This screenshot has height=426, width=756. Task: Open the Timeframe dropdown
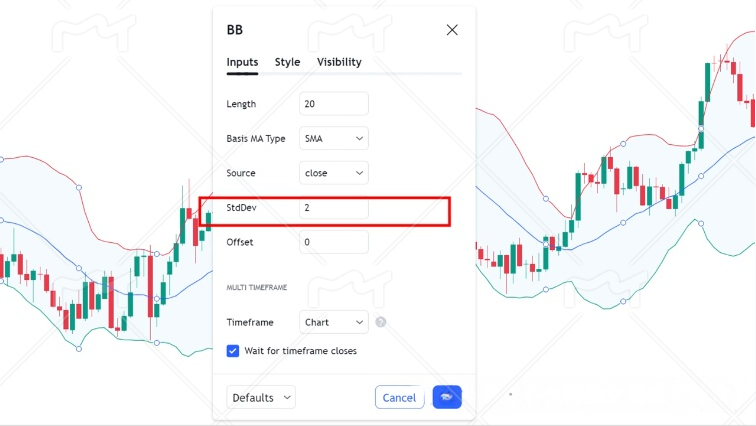coord(334,322)
